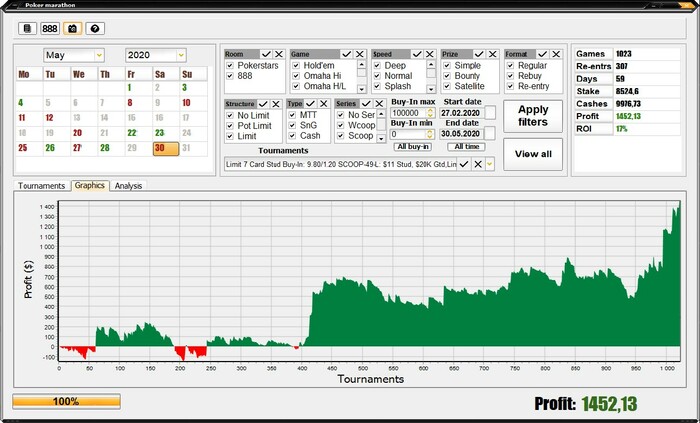The width and height of the screenshot is (700, 423).
Task: Check all items in Room filter
Action: tap(267, 54)
